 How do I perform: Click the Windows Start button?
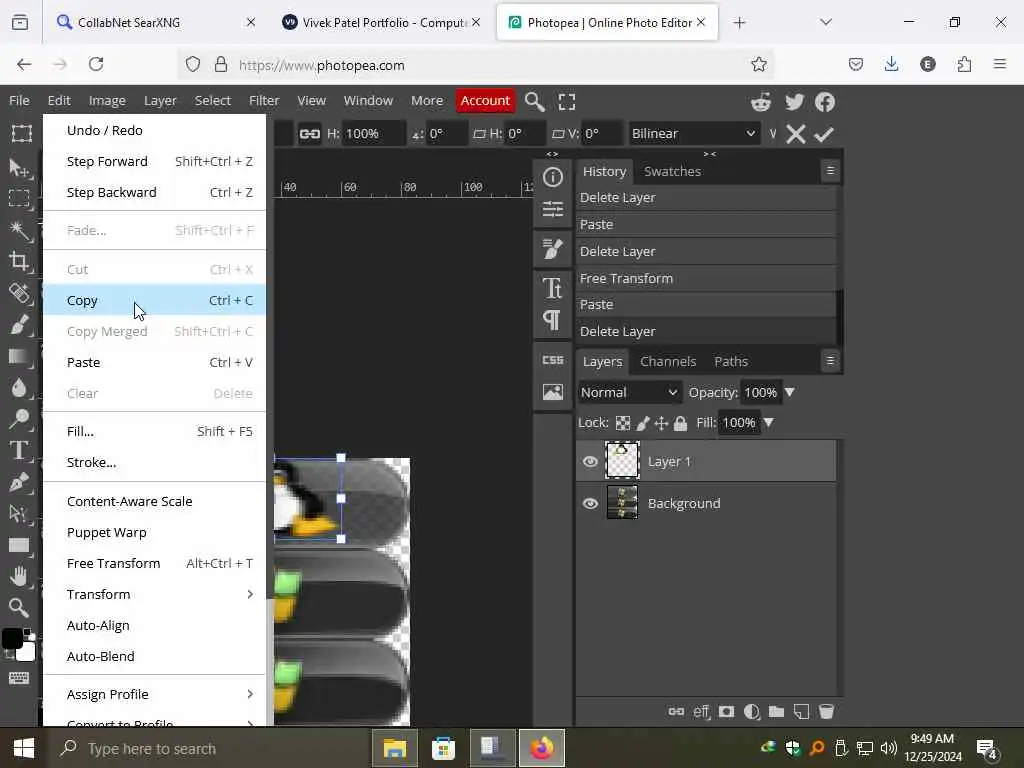point(24,748)
